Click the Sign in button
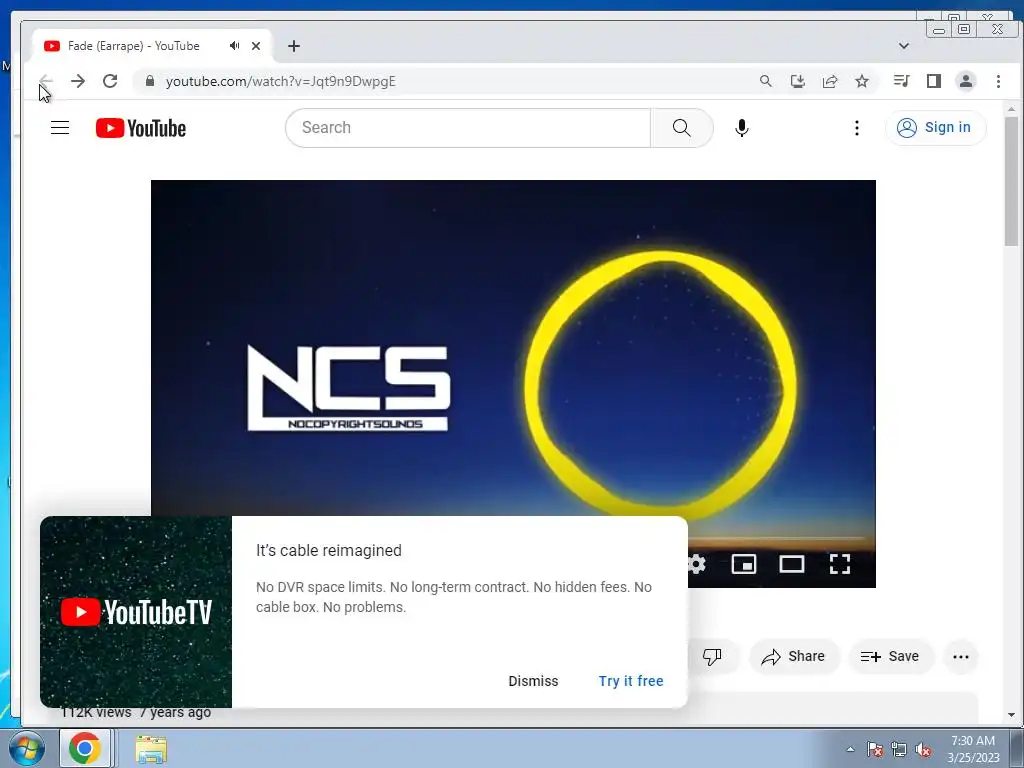Screen dimensions: 1024x768 pyautogui.click(x=935, y=127)
